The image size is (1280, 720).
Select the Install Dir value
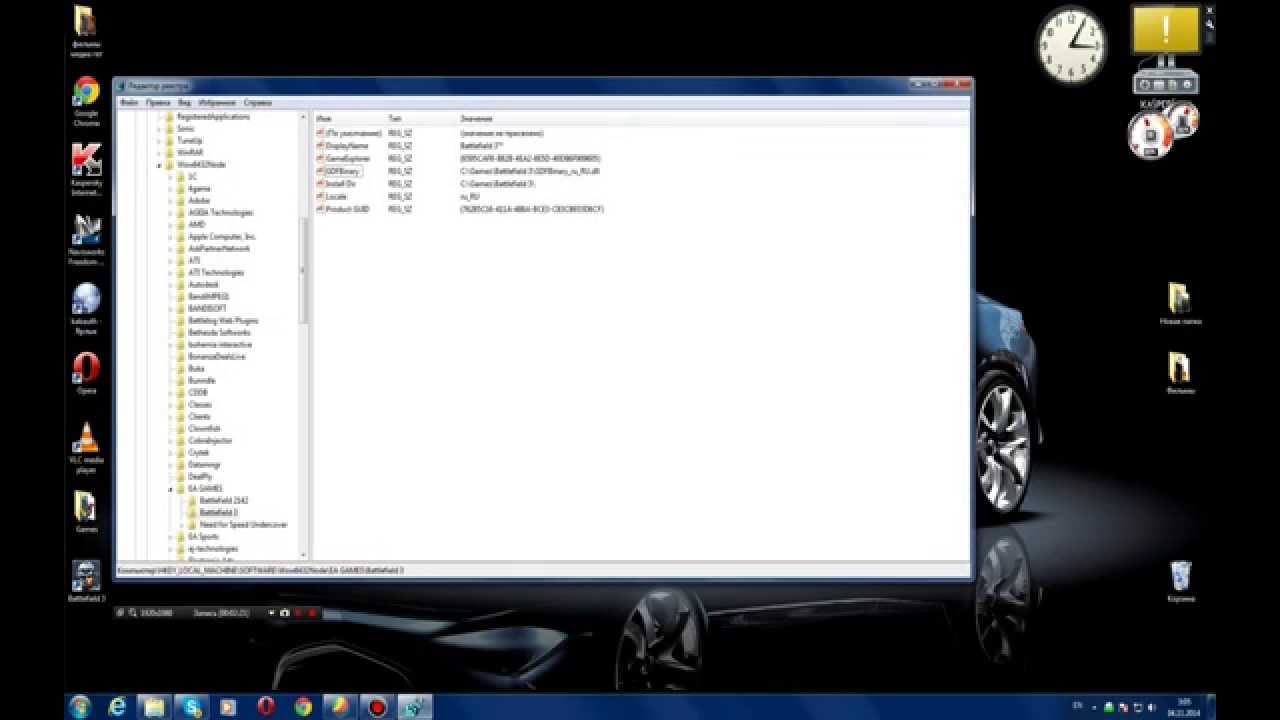tap(340, 184)
